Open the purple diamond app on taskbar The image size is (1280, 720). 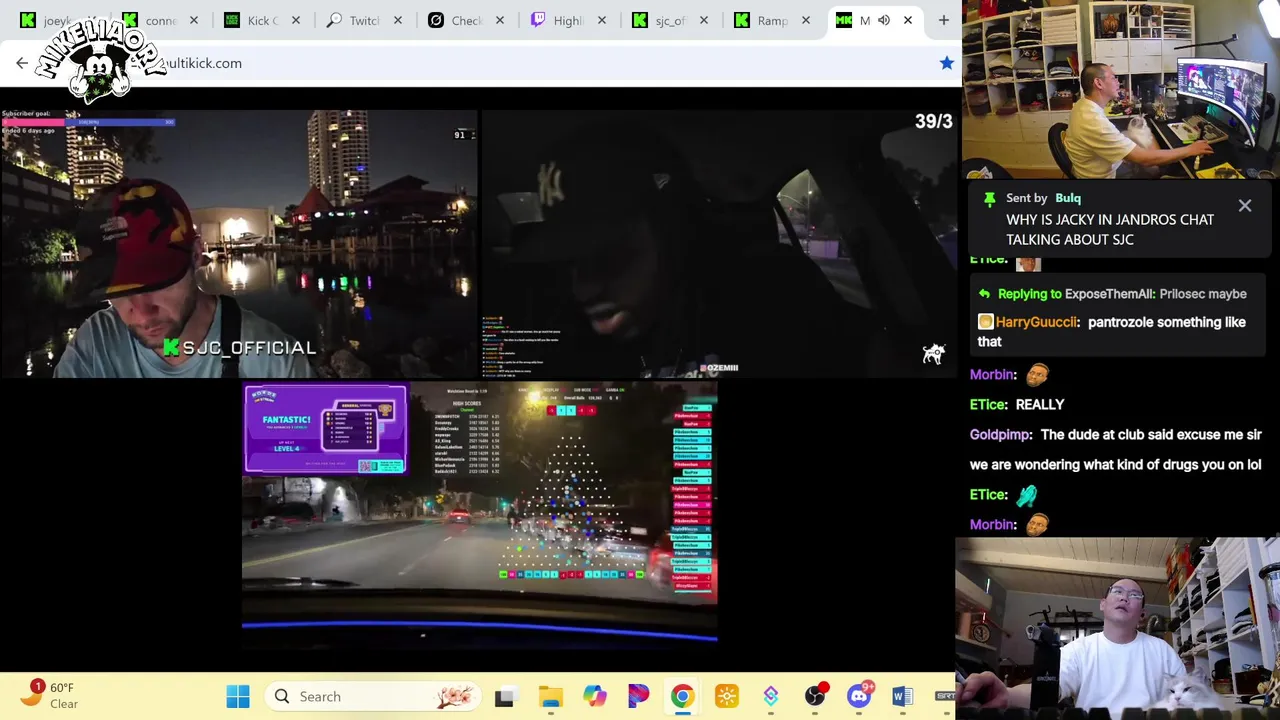770,697
